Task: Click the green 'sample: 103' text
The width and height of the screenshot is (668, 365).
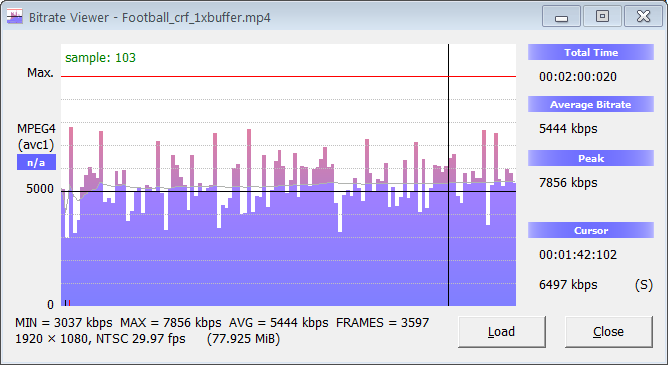Action: pyautogui.click(x=101, y=57)
